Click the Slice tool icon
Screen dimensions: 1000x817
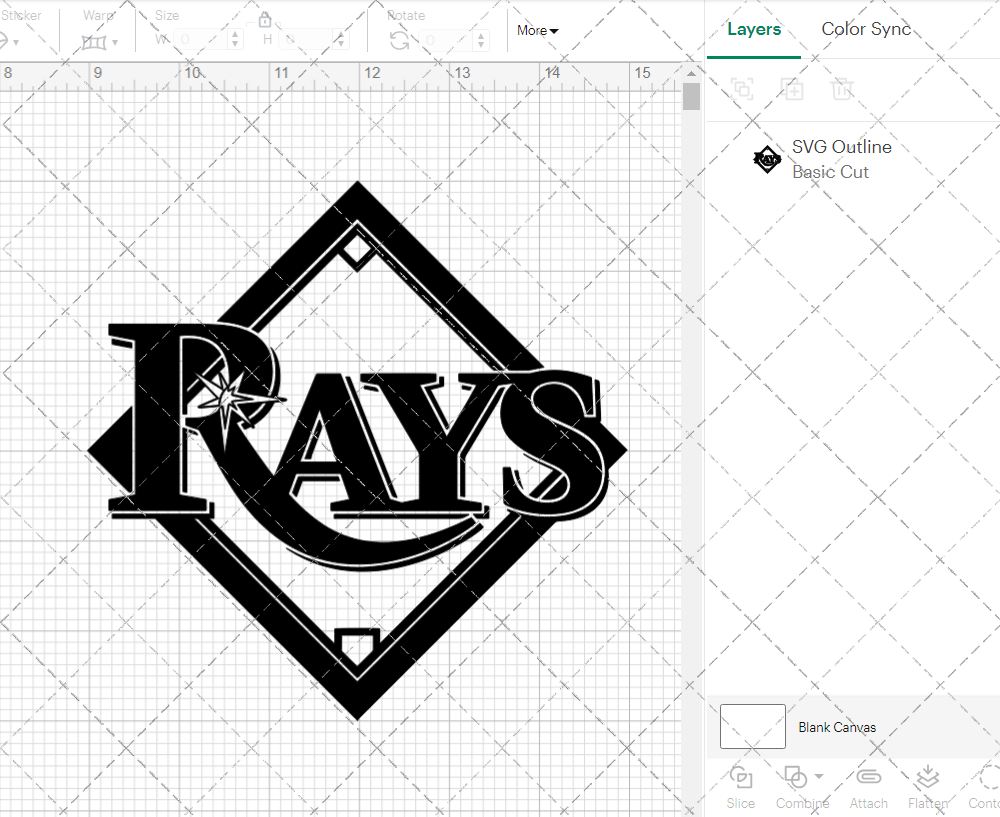(741, 778)
